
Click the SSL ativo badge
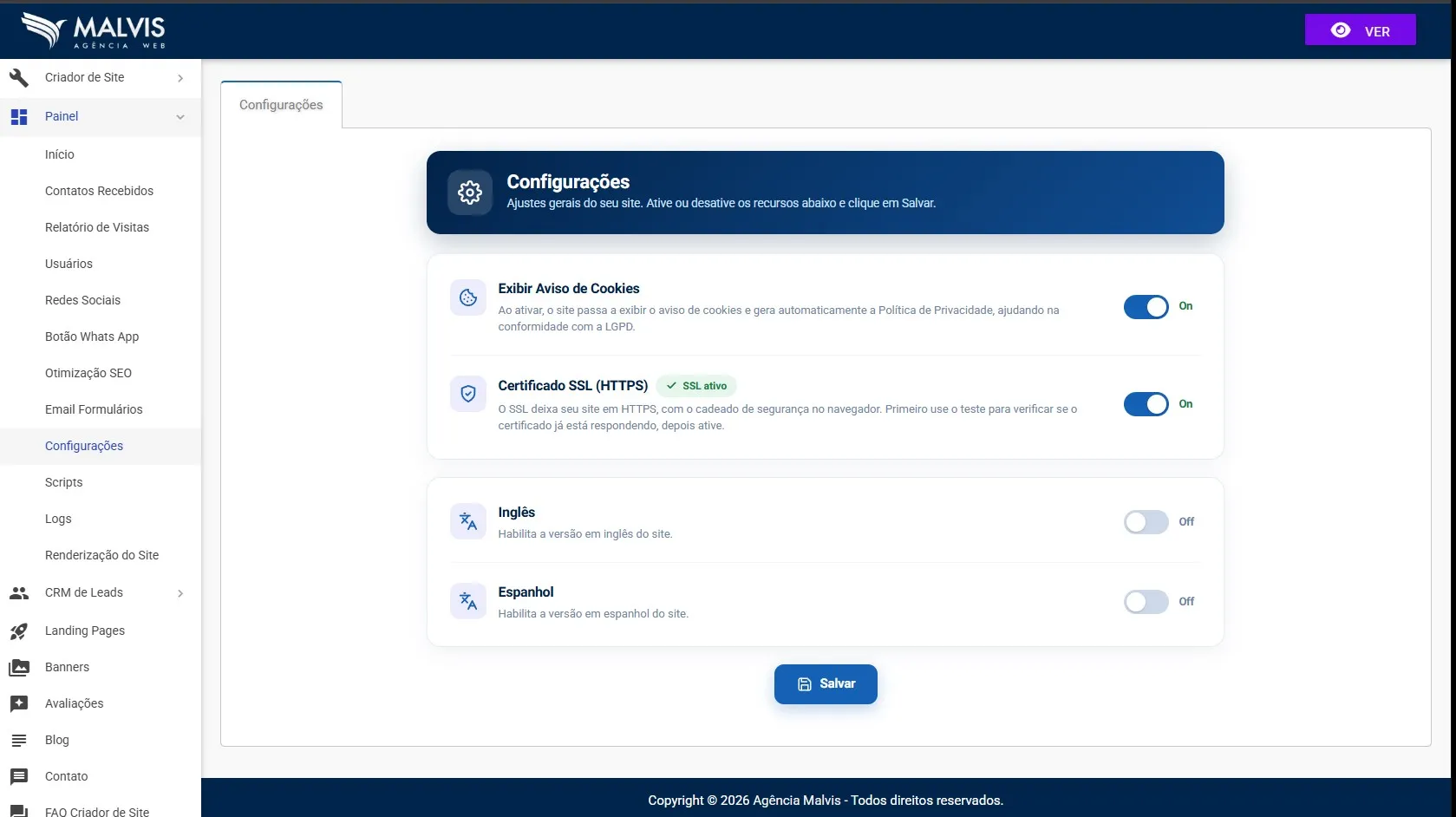point(696,386)
